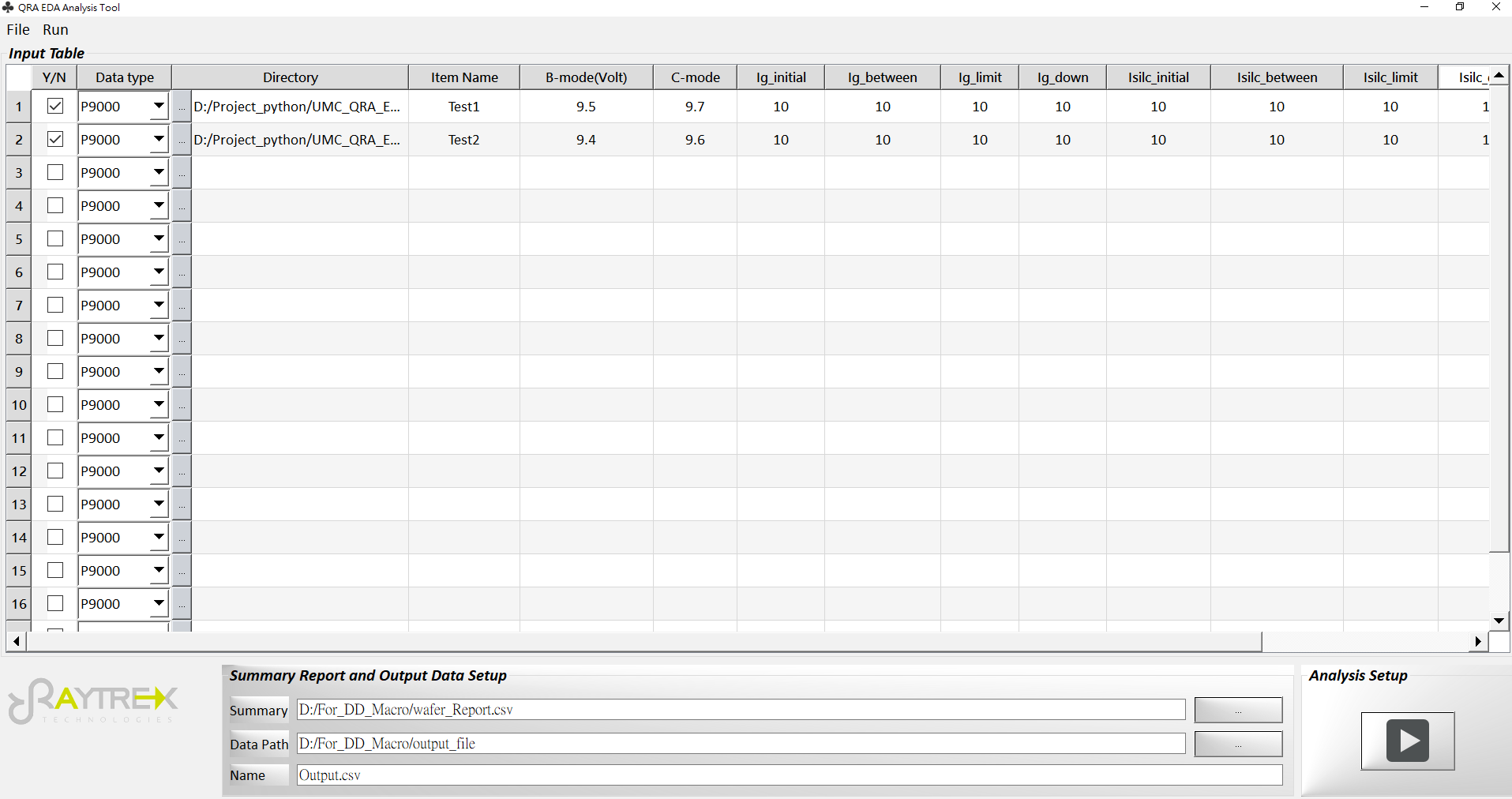Uncheck the Y/N box in row 2
Image resolution: width=1512 pixels, height=799 pixels.
coord(55,139)
